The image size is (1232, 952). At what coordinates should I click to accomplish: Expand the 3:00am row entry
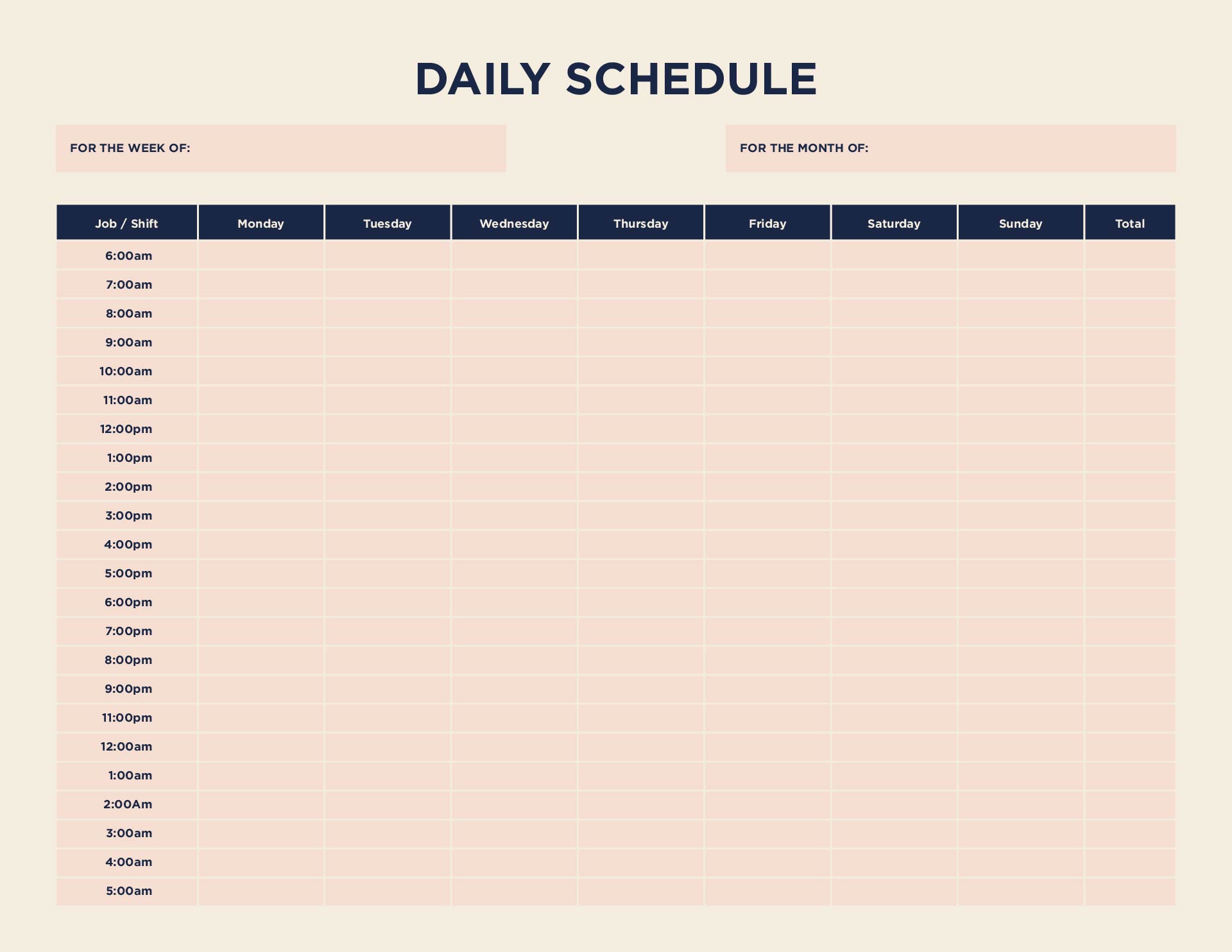127,832
